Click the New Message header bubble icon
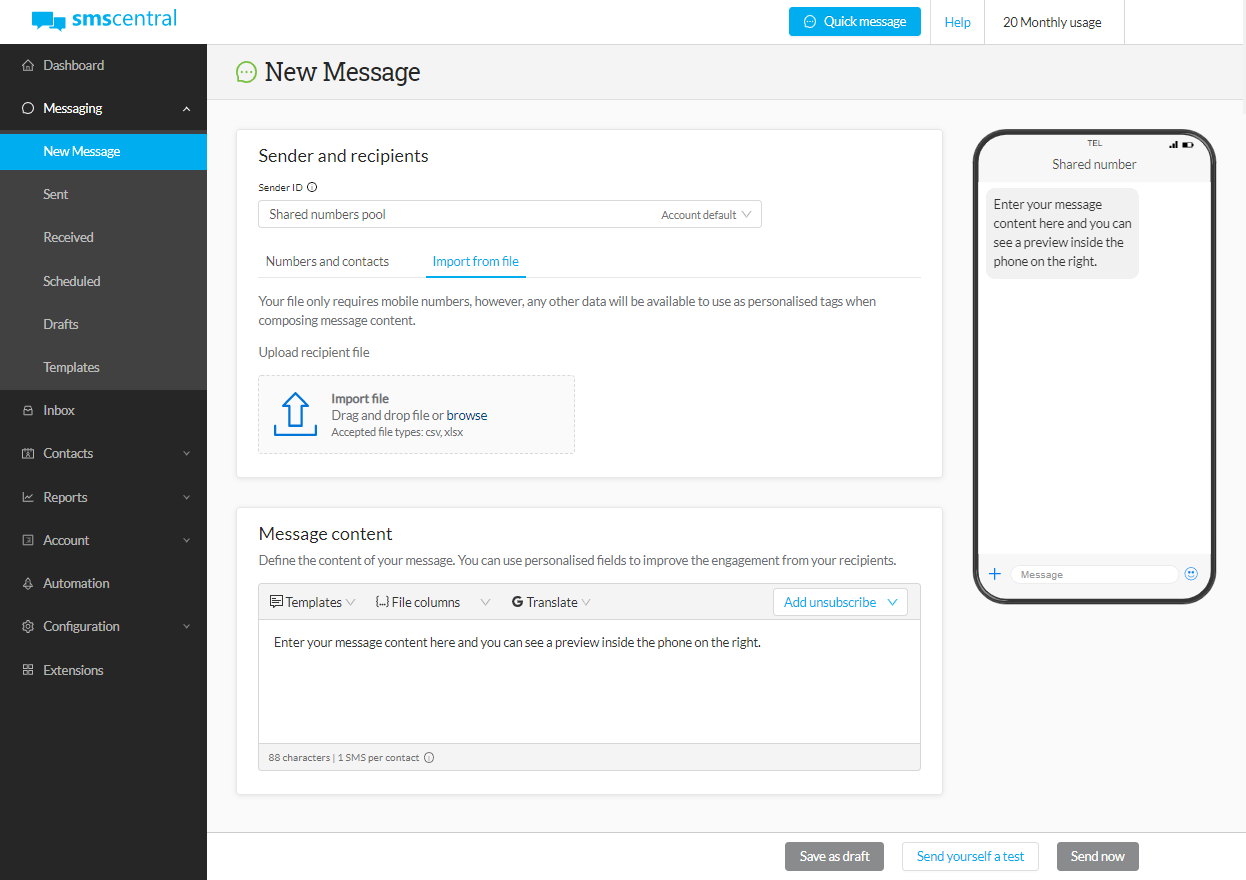 pos(246,72)
